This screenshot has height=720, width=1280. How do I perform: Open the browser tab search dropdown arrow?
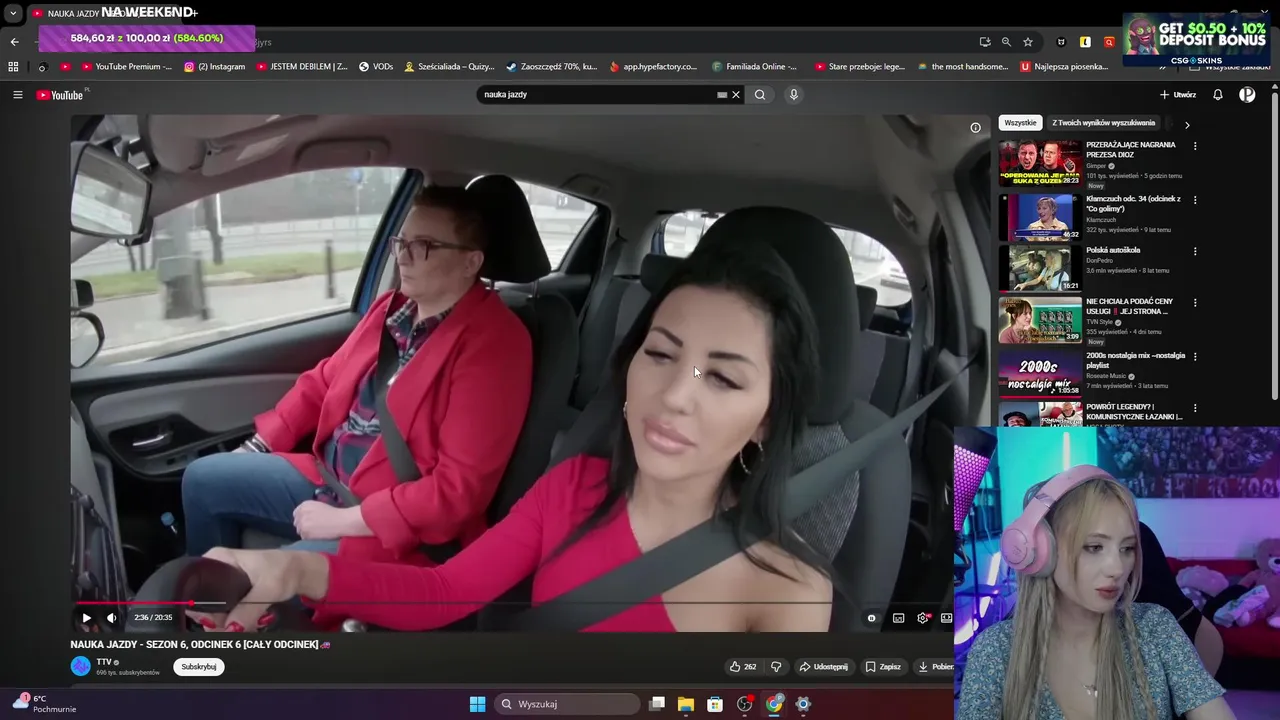pos(13,13)
